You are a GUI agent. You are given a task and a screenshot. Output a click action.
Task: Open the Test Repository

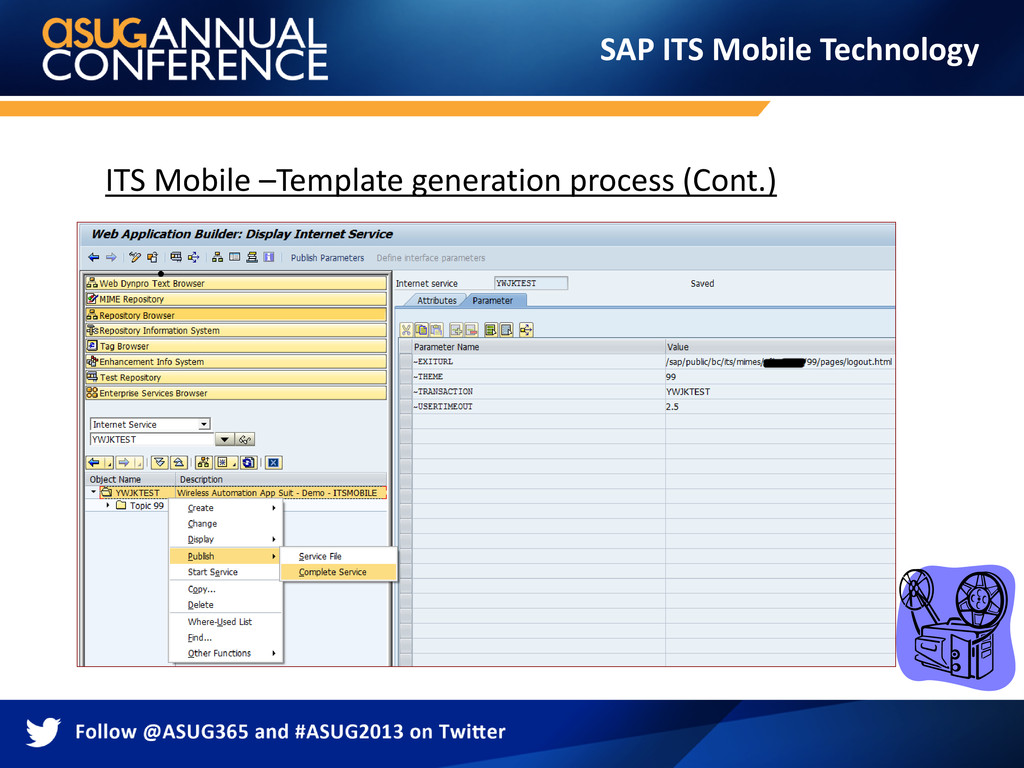(236, 377)
